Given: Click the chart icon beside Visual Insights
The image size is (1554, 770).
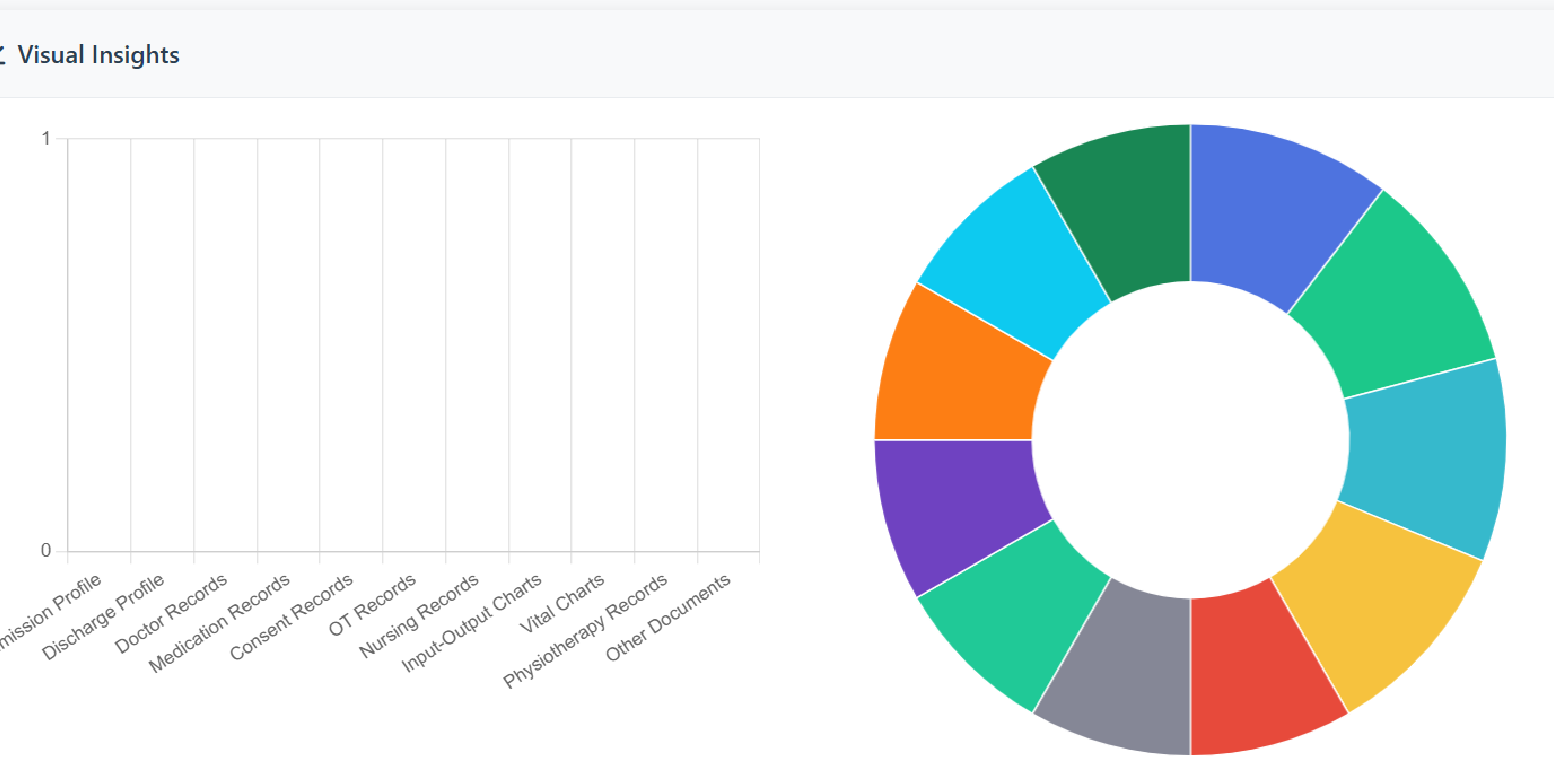Looking at the screenshot, I should pos(2,55).
